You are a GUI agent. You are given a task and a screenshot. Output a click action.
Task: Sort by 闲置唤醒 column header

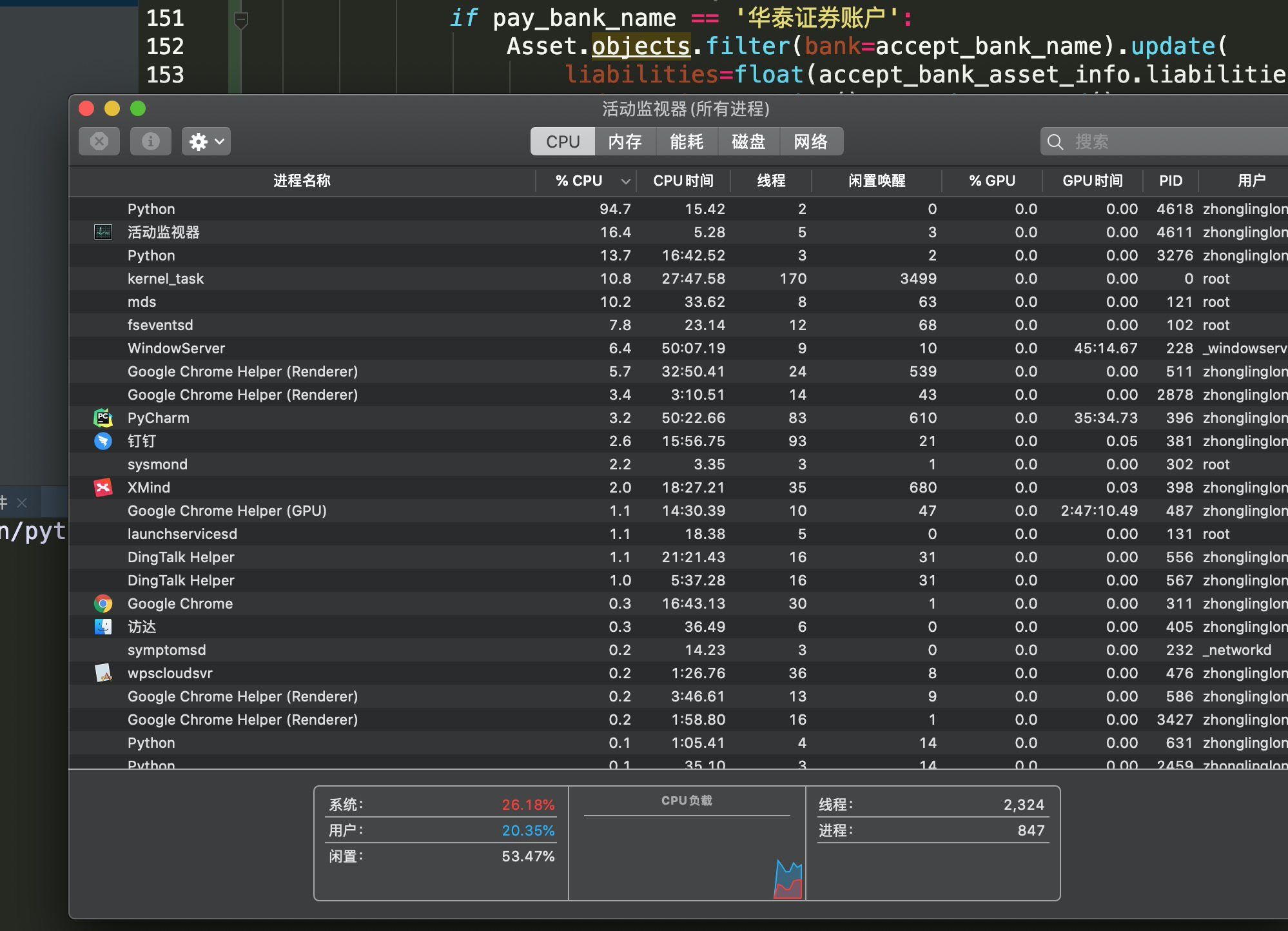pos(877,181)
